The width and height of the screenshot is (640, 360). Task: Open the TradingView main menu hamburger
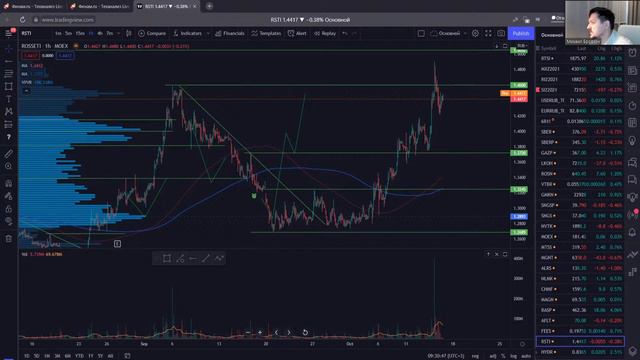pyautogui.click(x=8, y=33)
